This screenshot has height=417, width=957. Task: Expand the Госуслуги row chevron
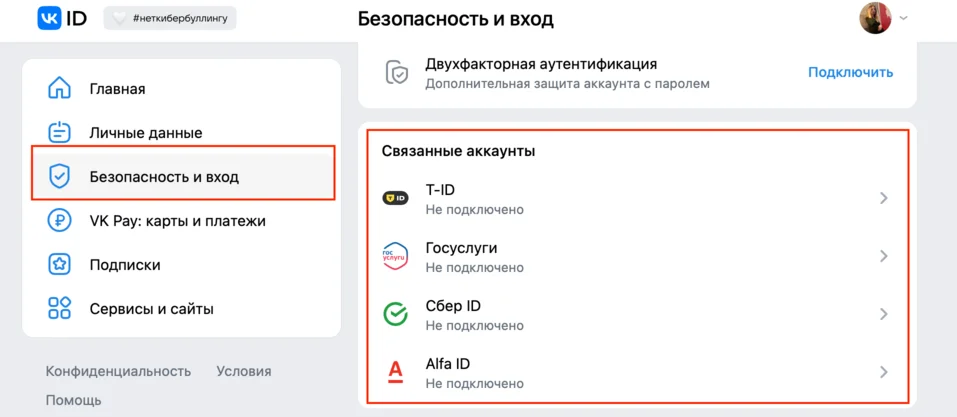tap(883, 256)
